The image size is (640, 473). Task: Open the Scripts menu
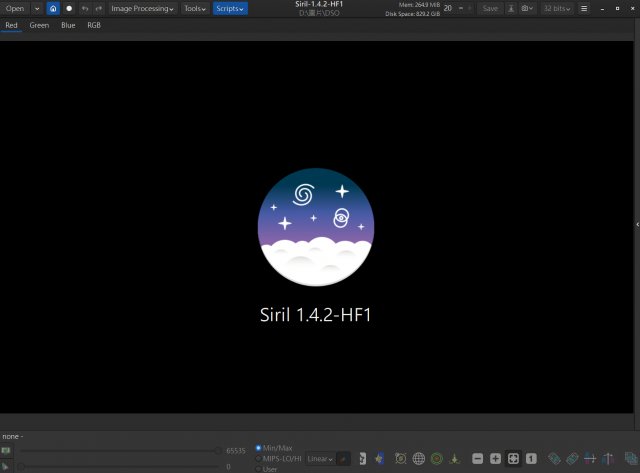coord(230,8)
